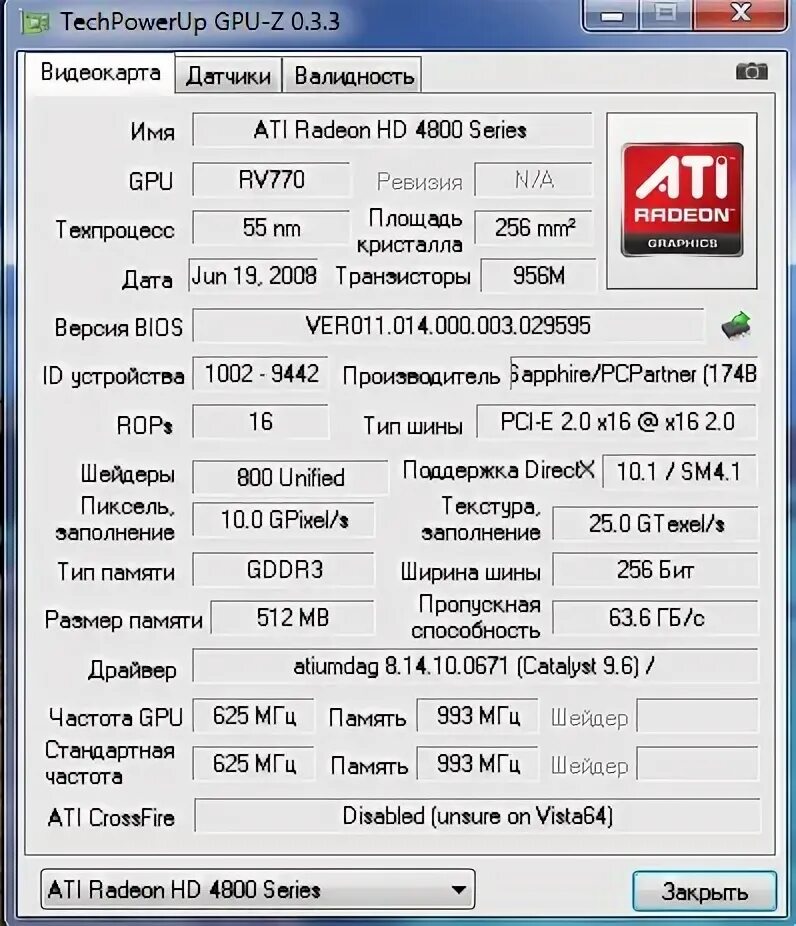Click the current Память clock 993 МГц

[478, 716]
